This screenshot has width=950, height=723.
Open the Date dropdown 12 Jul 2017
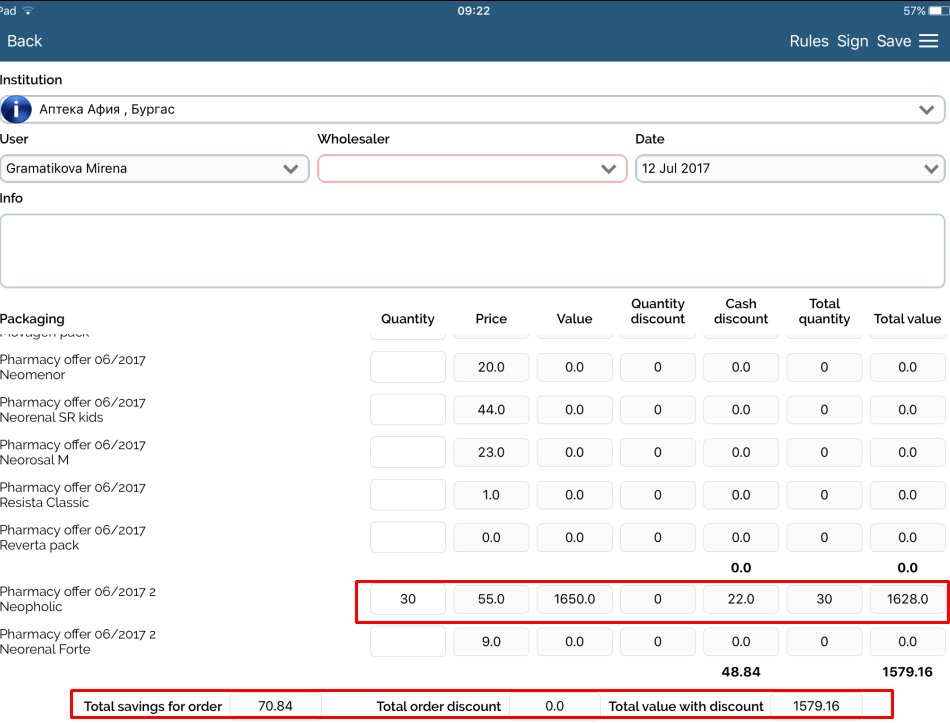789,169
